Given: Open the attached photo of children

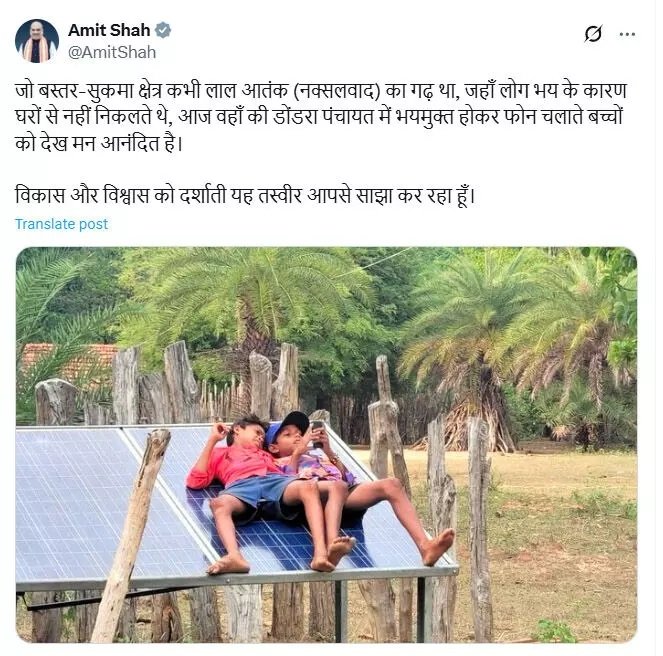Looking at the screenshot, I should (x=326, y=444).
